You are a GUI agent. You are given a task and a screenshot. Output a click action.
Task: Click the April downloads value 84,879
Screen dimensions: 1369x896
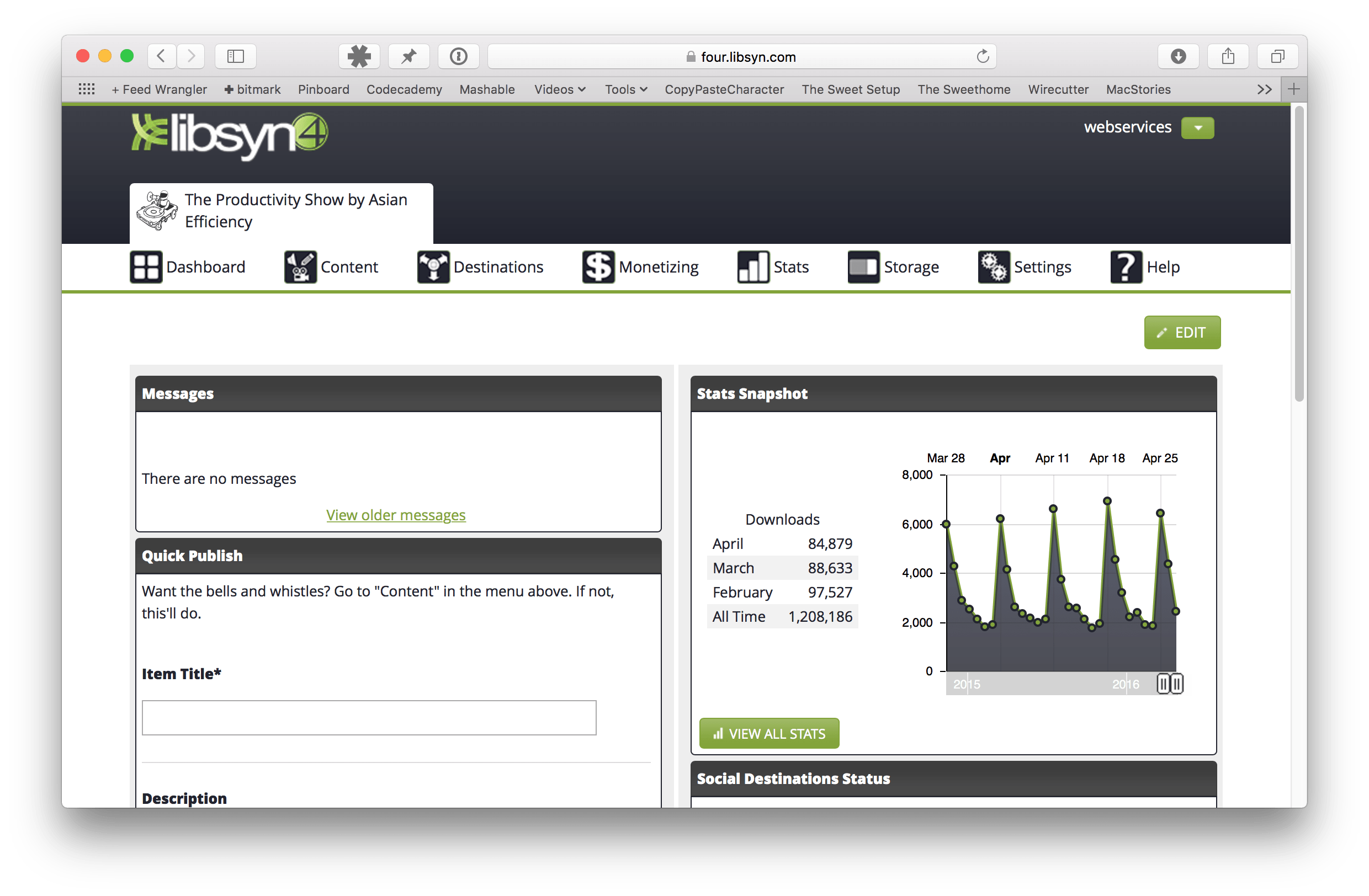pos(830,543)
